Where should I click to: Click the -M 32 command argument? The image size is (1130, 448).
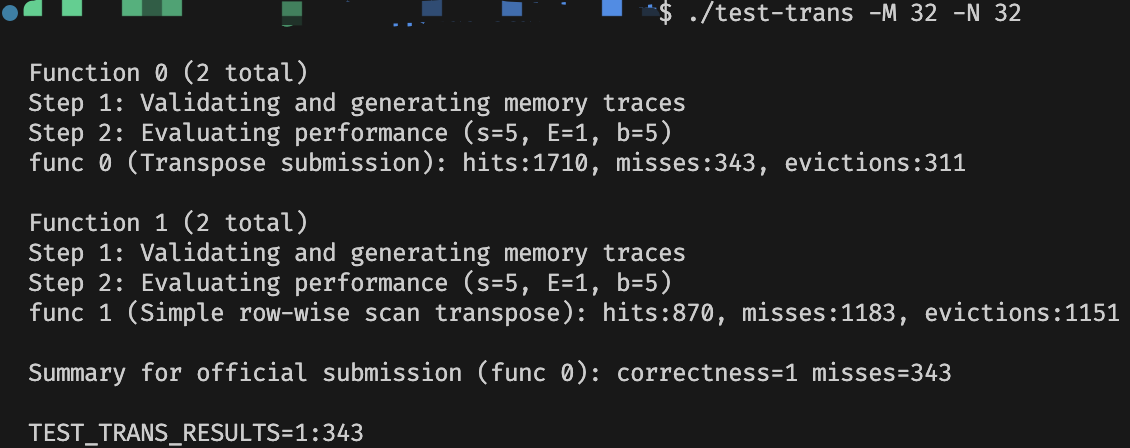pyautogui.click(x=896, y=13)
